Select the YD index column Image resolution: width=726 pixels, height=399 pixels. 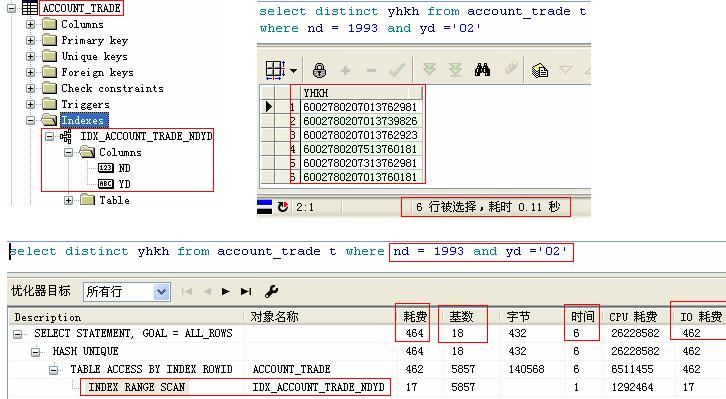pyautogui.click(x=124, y=184)
